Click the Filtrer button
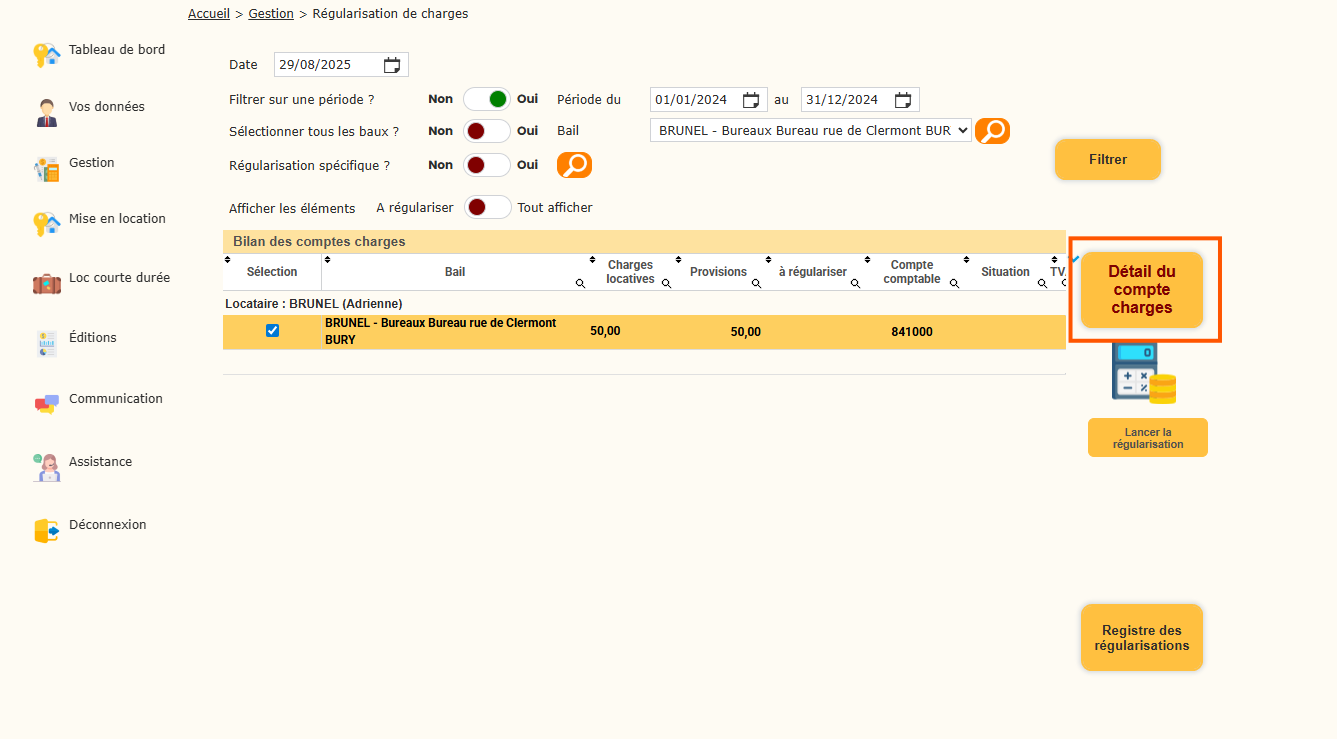1337x739 pixels. click(1107, 159)
